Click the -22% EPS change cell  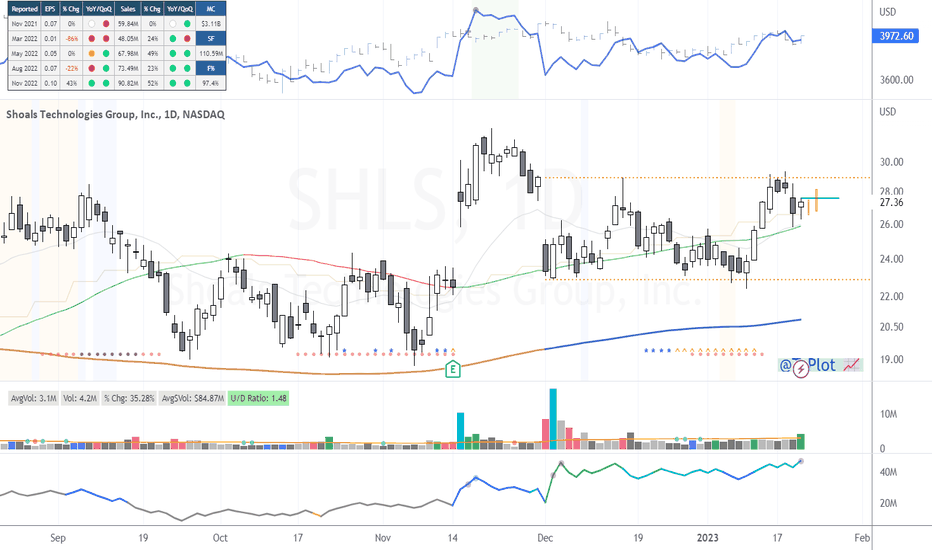[x=71, y=68]
